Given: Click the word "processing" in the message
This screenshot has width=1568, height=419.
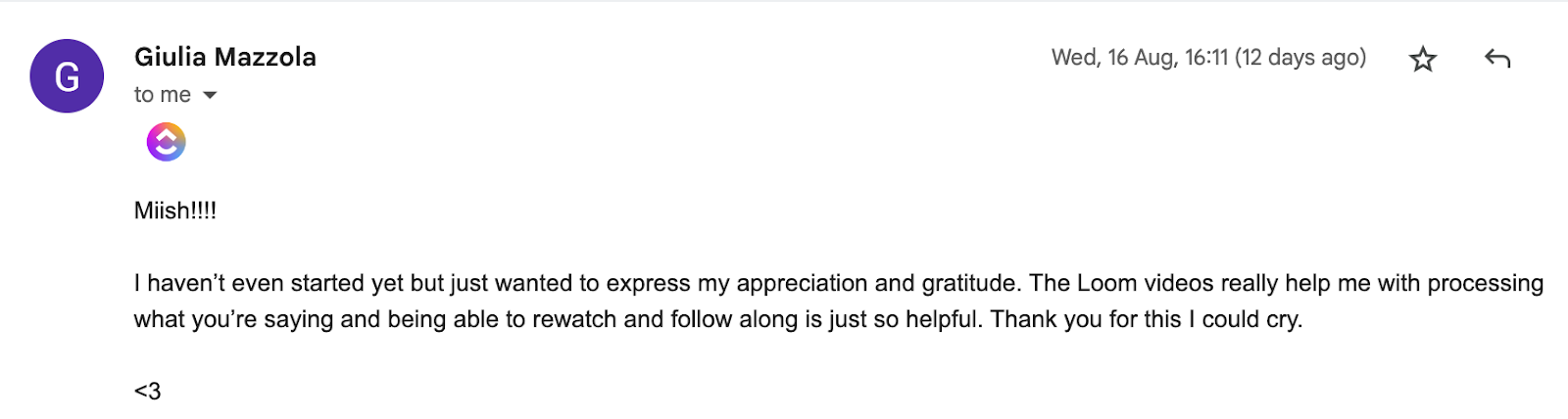Looking at the screenshot, I should point(1485,284).
